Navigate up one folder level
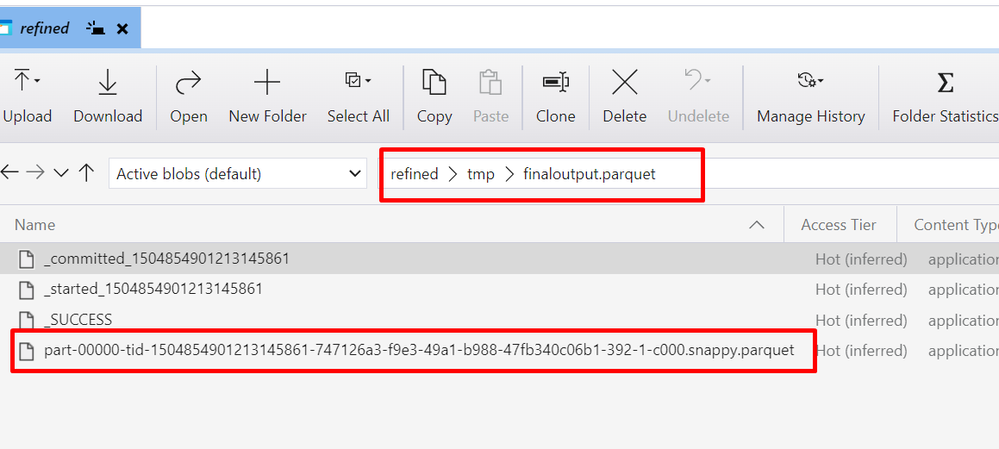 pos(87,174)
